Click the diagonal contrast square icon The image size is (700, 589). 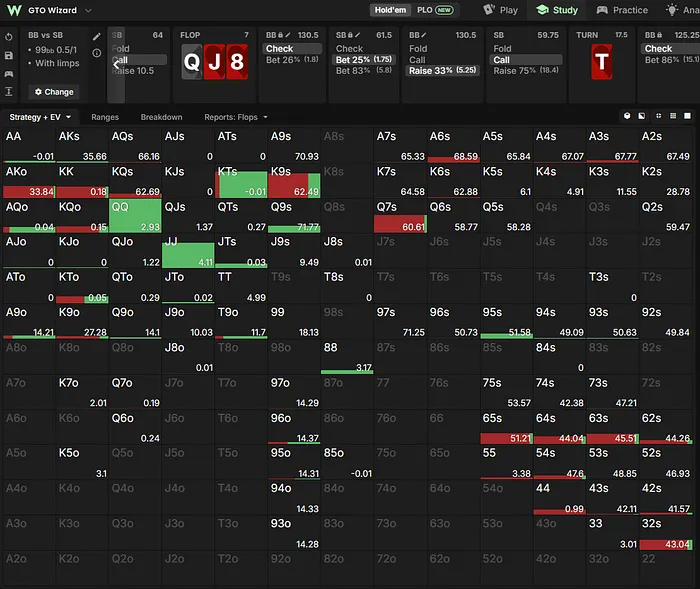(x=642, y=116)
